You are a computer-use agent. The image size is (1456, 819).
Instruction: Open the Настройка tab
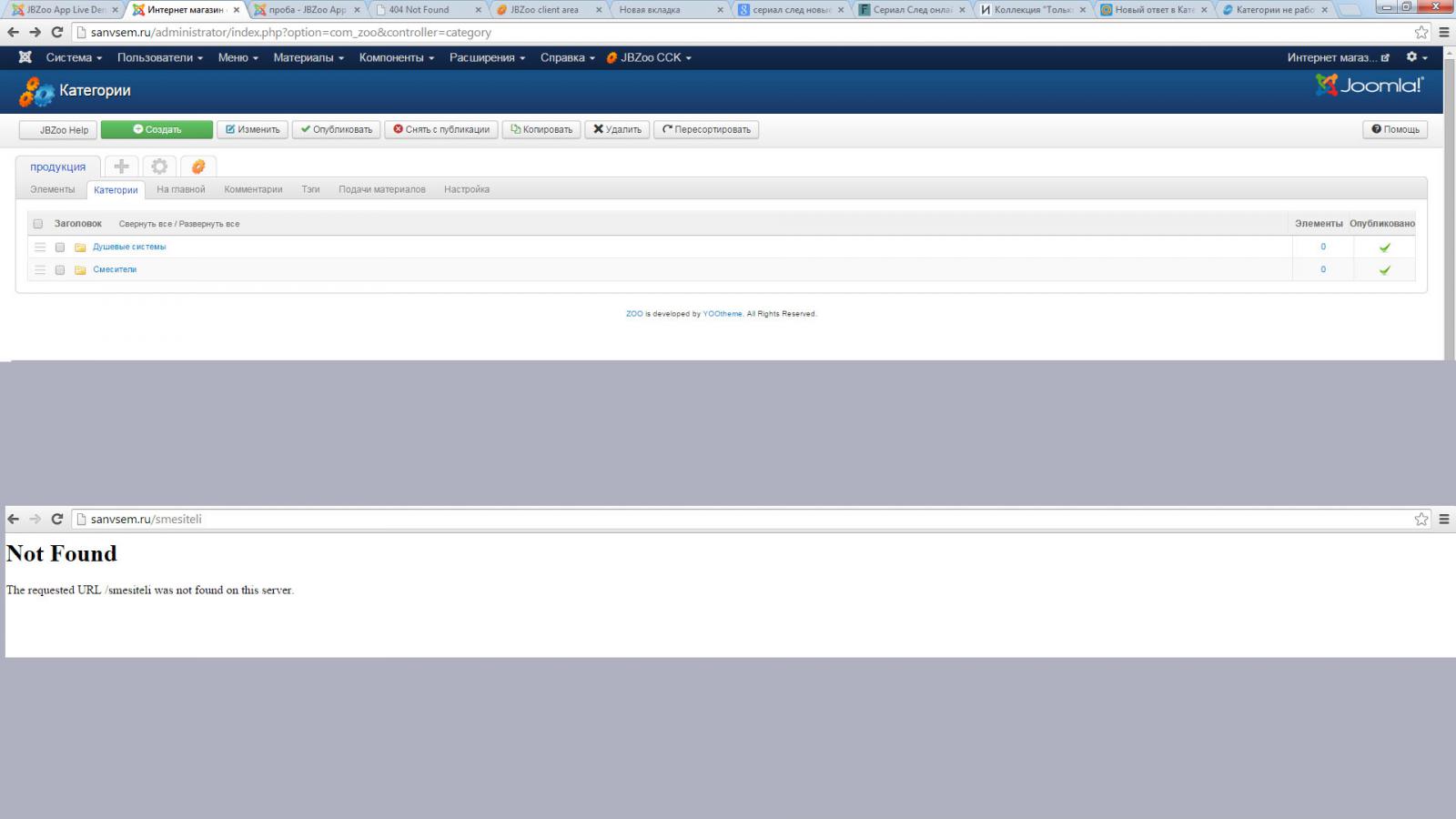point(466,189)
